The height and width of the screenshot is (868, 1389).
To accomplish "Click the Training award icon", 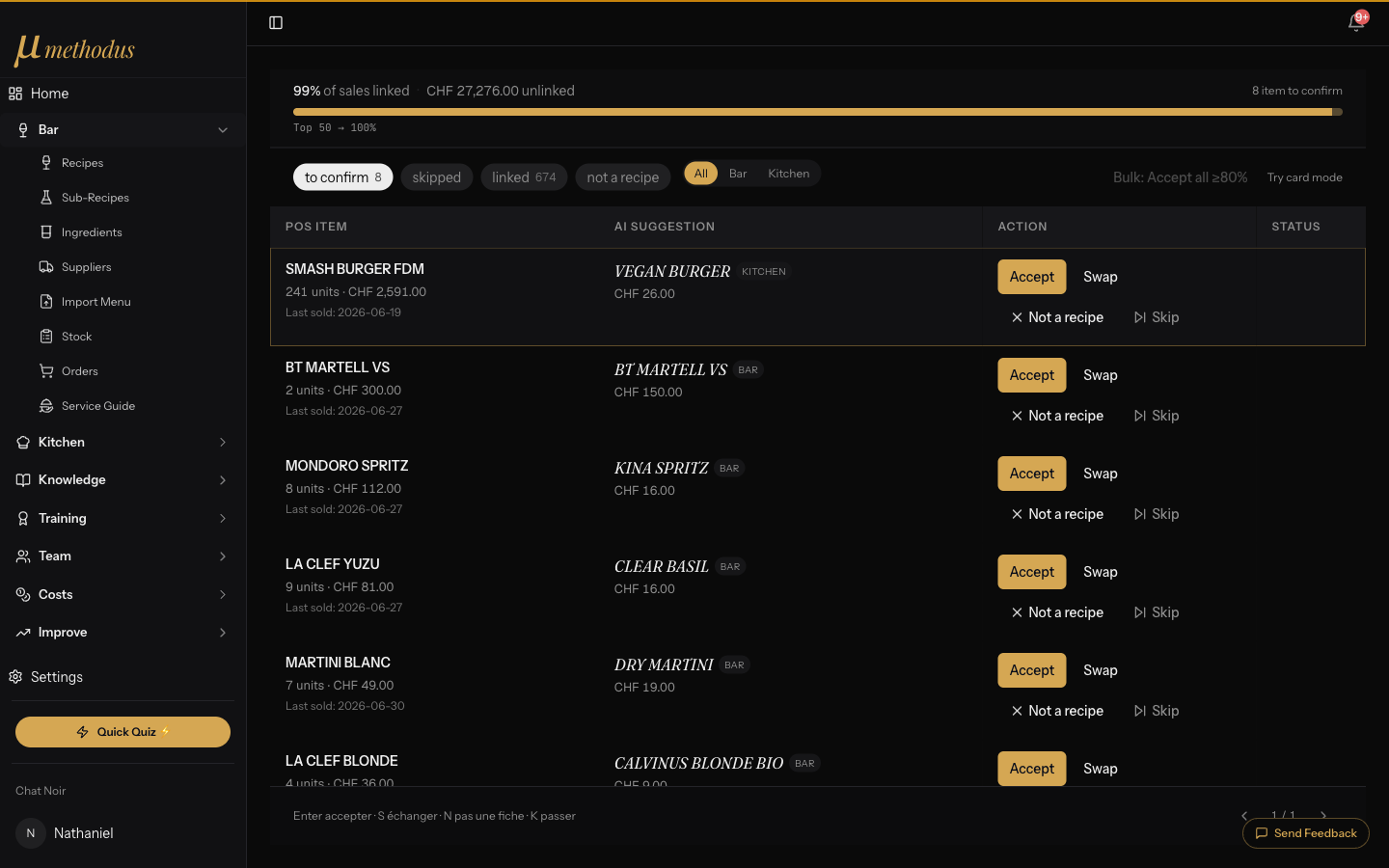I will 23,518.
